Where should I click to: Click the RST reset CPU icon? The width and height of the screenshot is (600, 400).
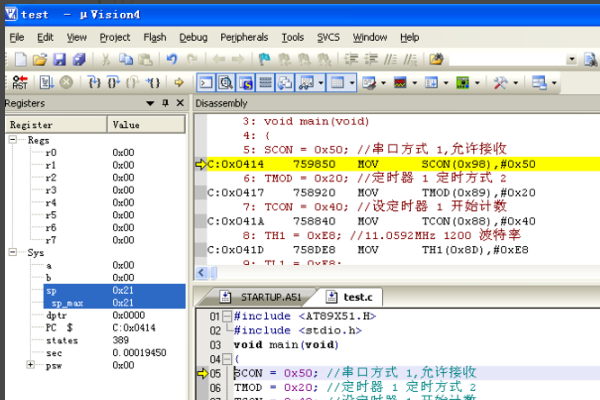(20, 83)
